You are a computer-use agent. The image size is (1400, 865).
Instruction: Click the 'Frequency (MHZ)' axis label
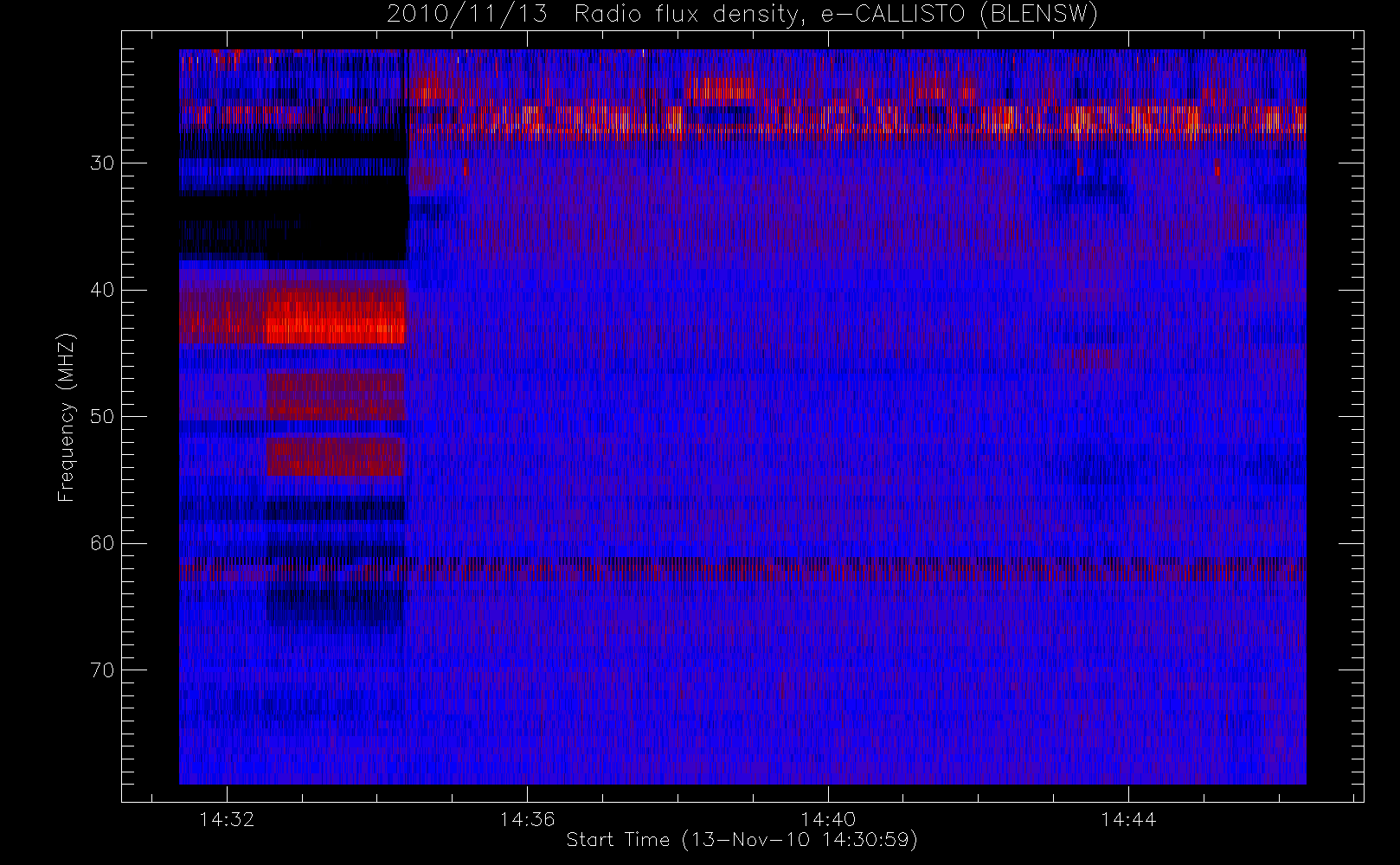coord(67,417)
